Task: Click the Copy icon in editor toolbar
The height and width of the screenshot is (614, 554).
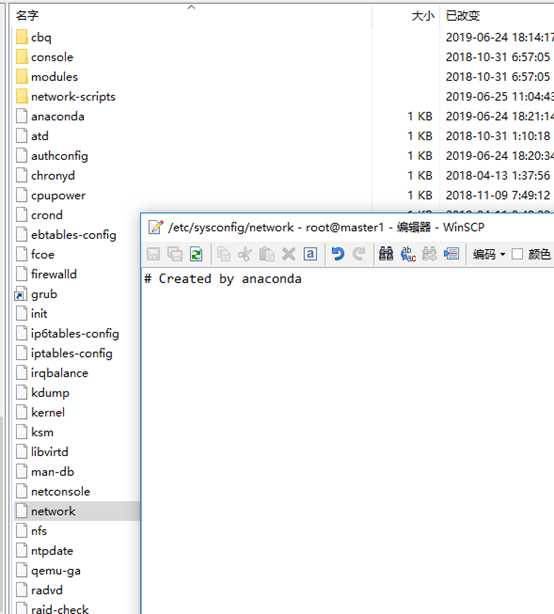Action: [x=224, y=254]
